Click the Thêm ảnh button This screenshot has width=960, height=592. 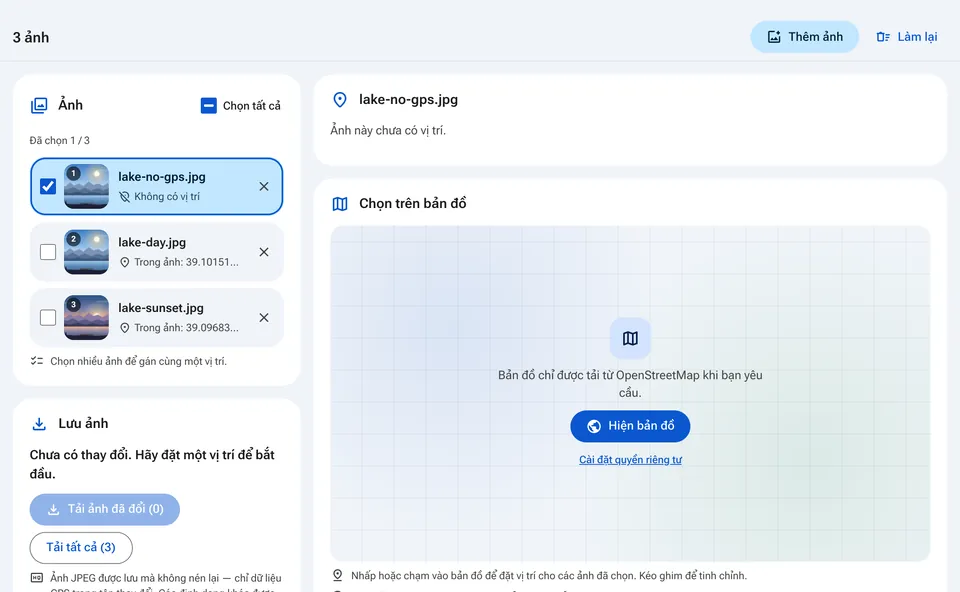point(804,37)
